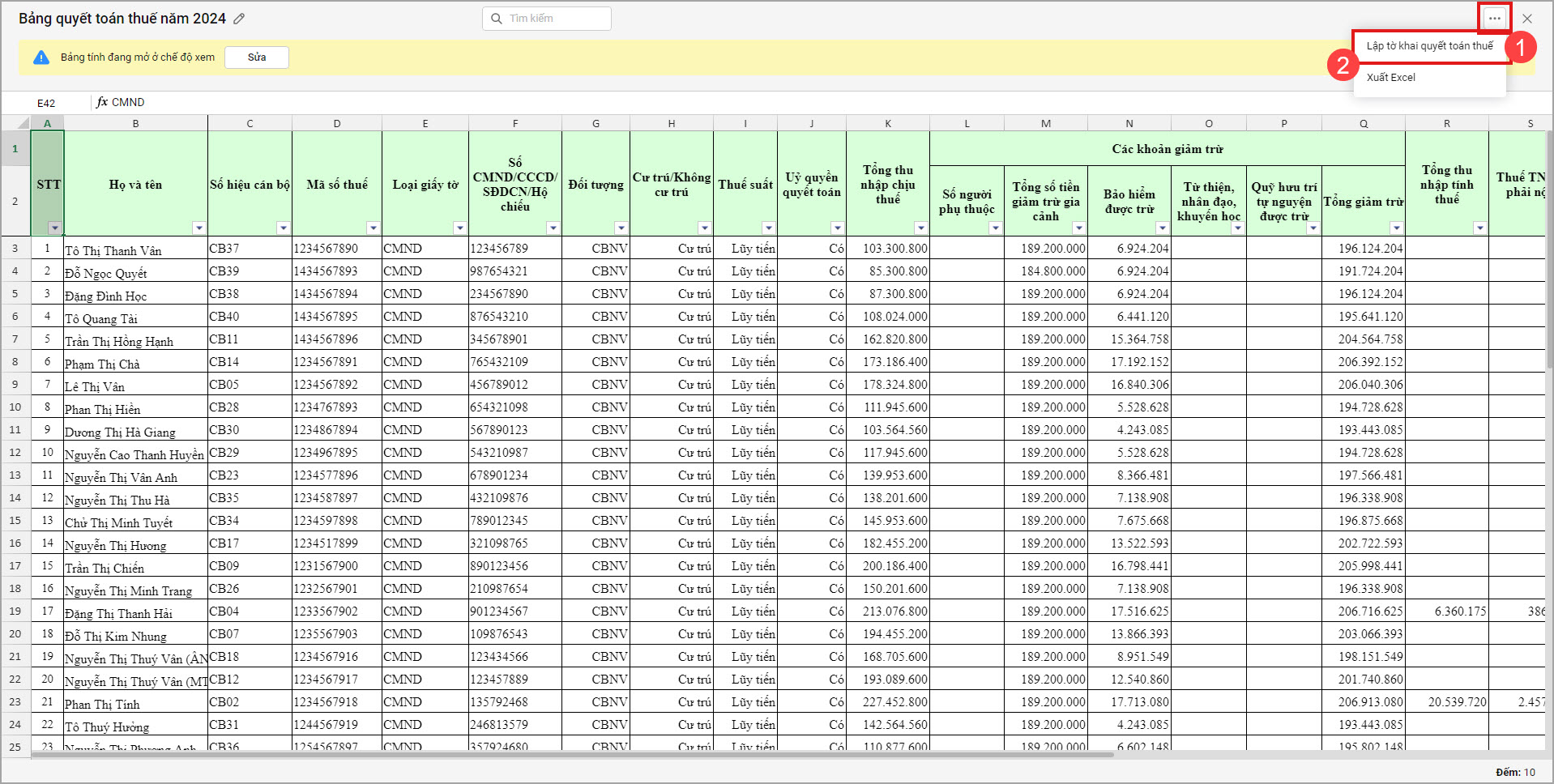Expand the Tổng giảm trừ column filter
Image resolution: width=1554 pixels, height=784 pixels.
click(x=1396, y=228)
